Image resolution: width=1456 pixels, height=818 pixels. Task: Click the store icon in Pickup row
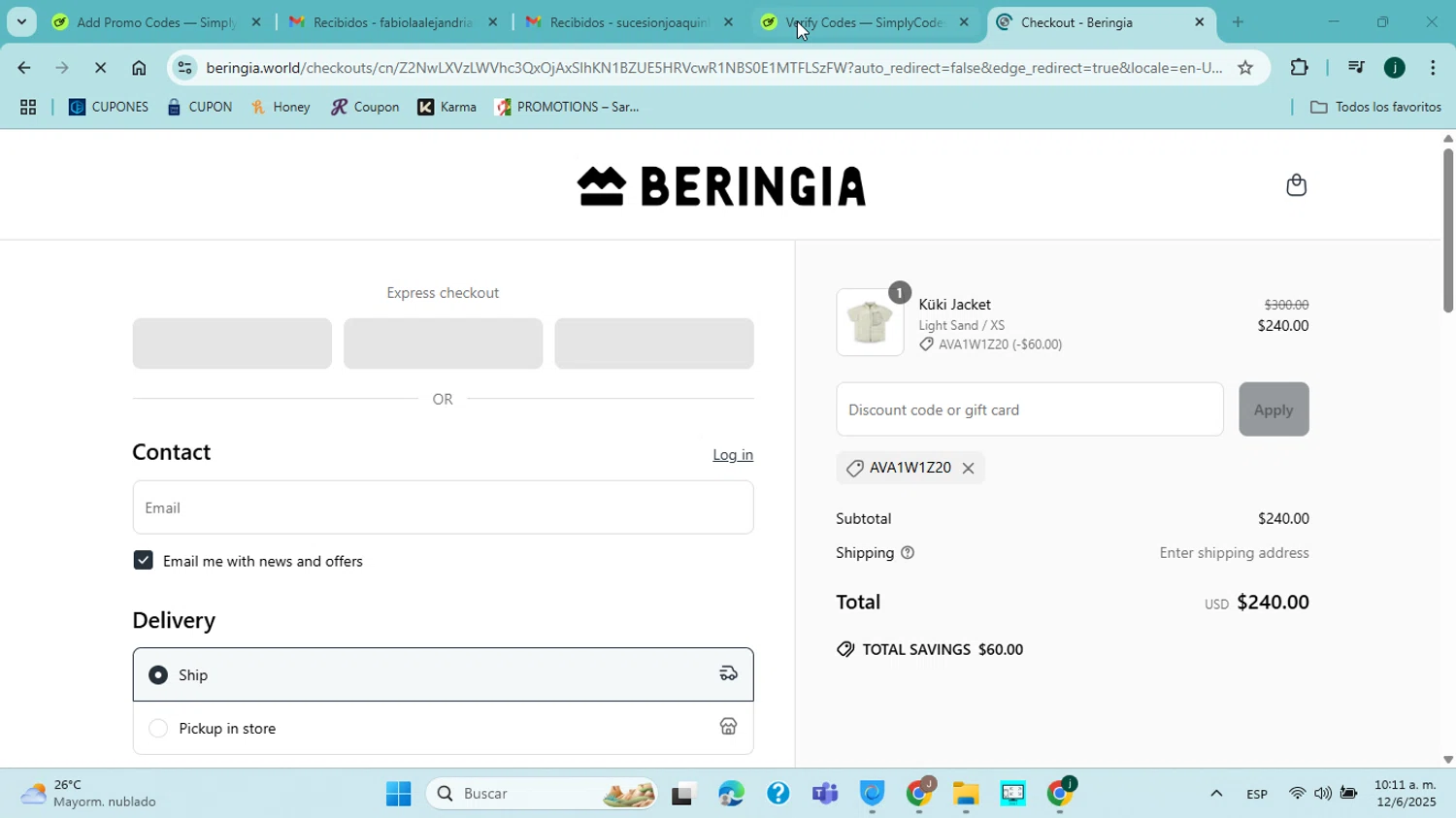click(x=728, y=727)
